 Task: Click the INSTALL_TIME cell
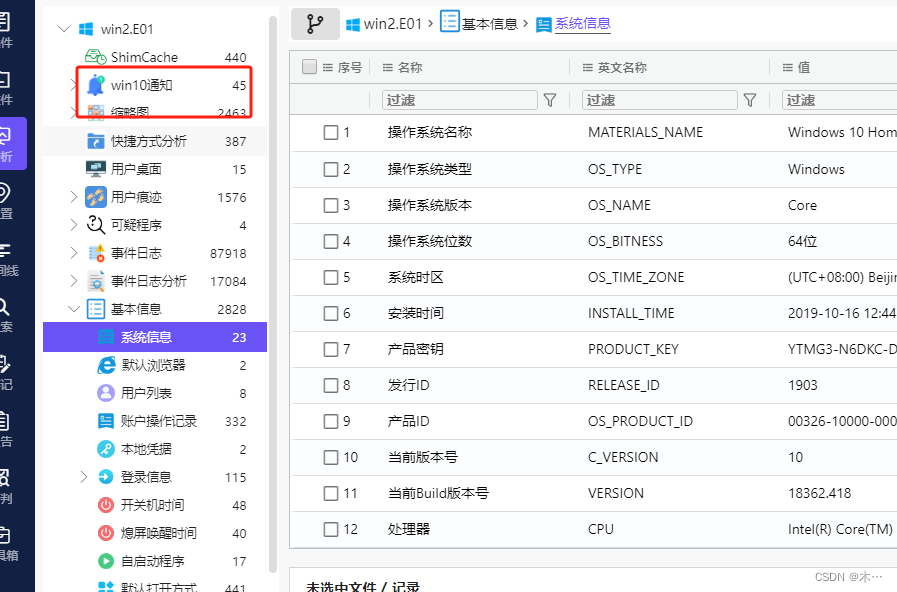click(631, 313)
